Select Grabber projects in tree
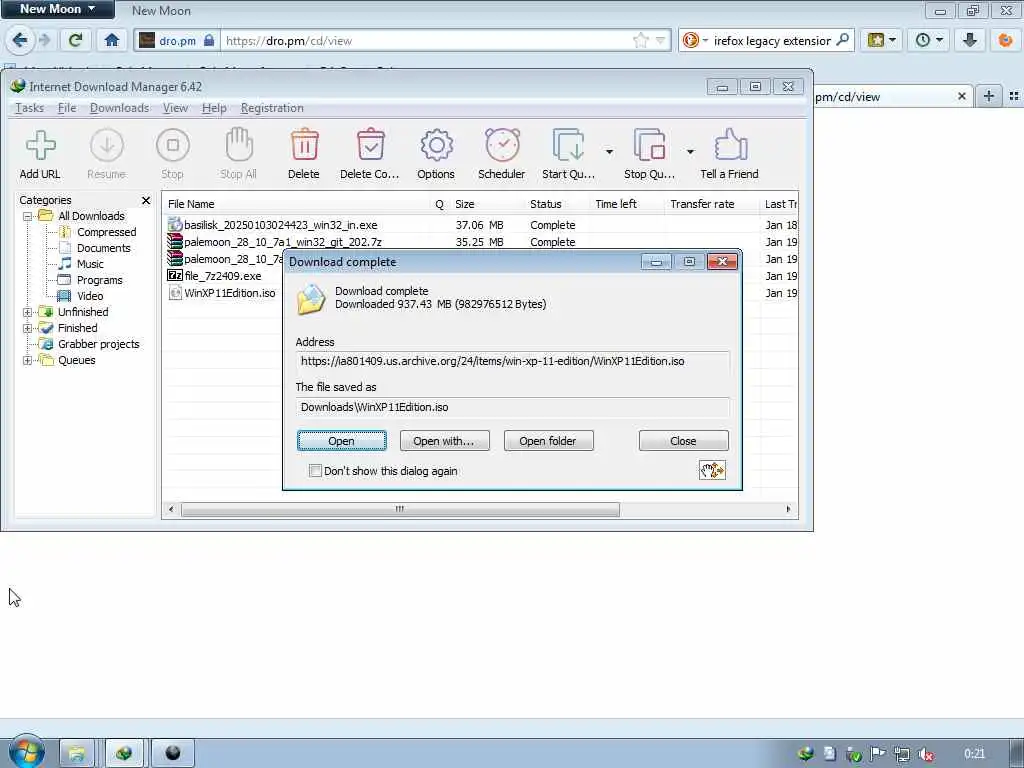Screen dimensions: 1024x768 pyautogui.click(x=98, y=344)
